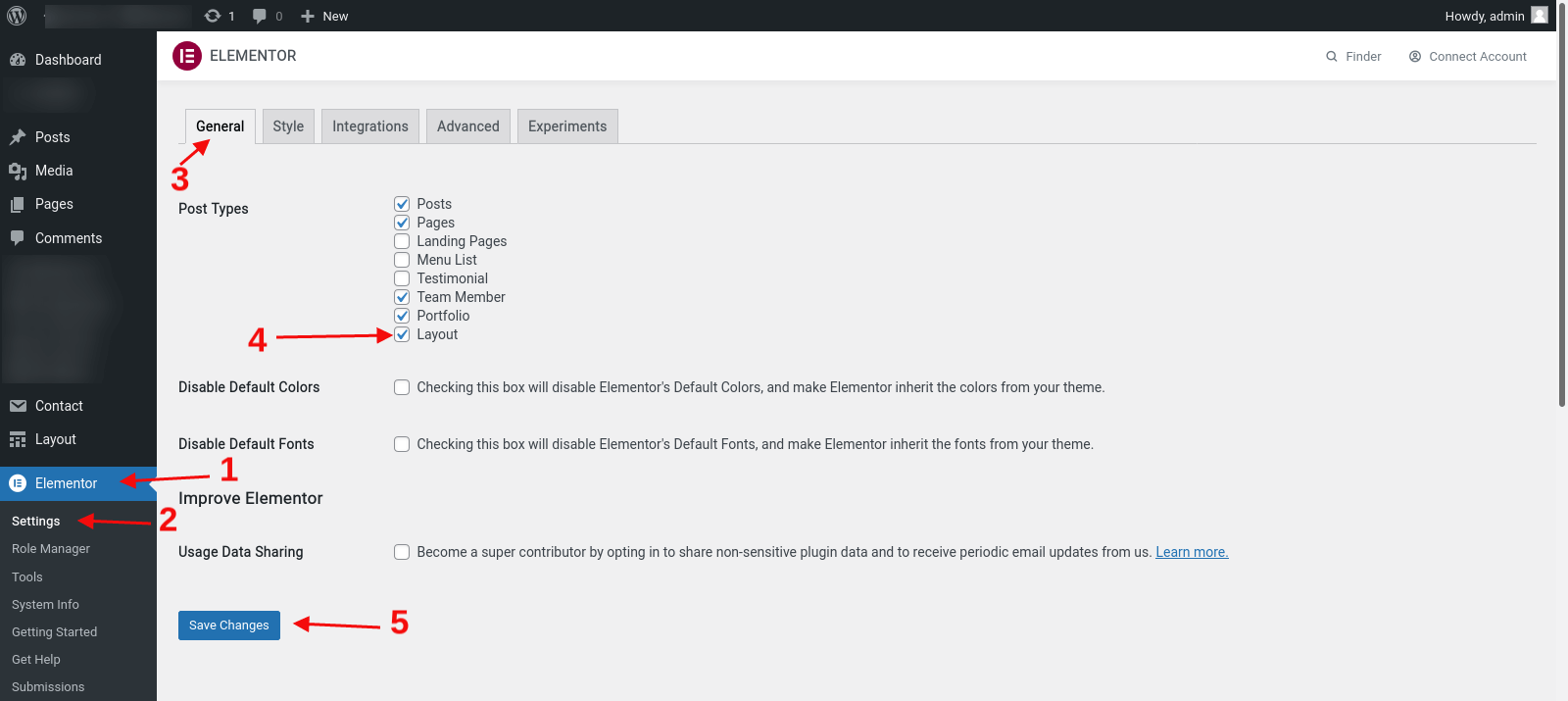Click the Landing Pages label text
The image size is (1568, 701).
[x=462, y=241]
